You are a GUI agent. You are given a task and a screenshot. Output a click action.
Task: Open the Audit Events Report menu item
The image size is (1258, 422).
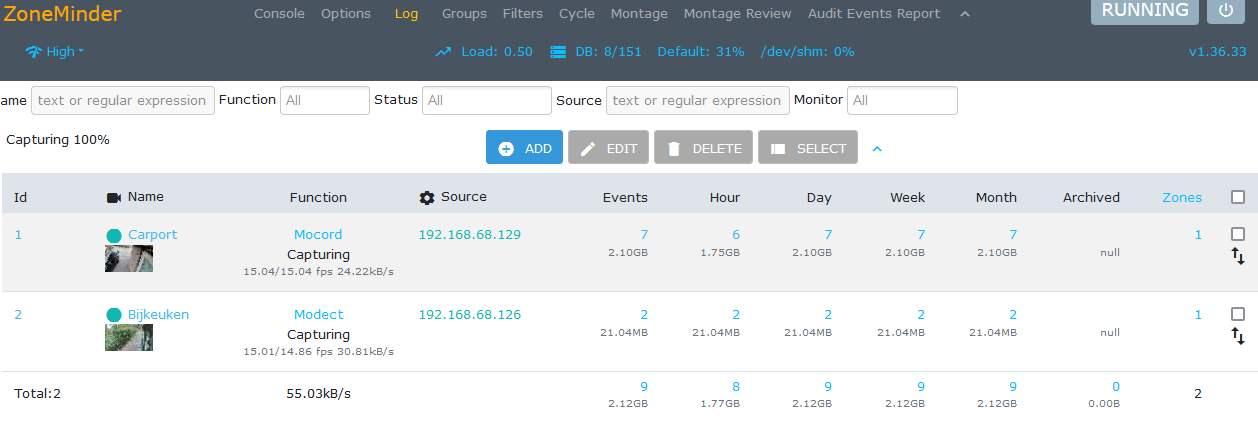pos(873,14)
